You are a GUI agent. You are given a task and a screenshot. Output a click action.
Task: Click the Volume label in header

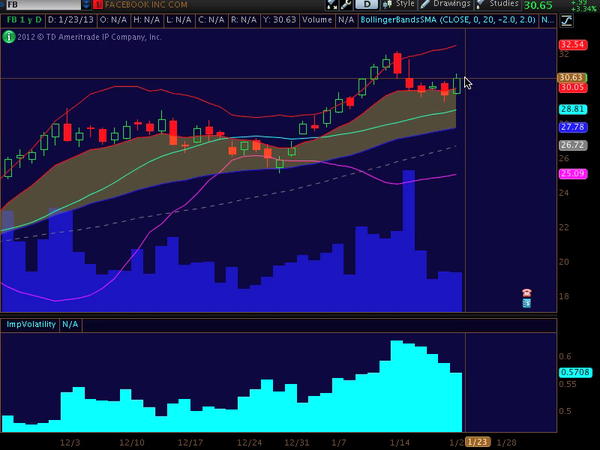tap(317, 20)
